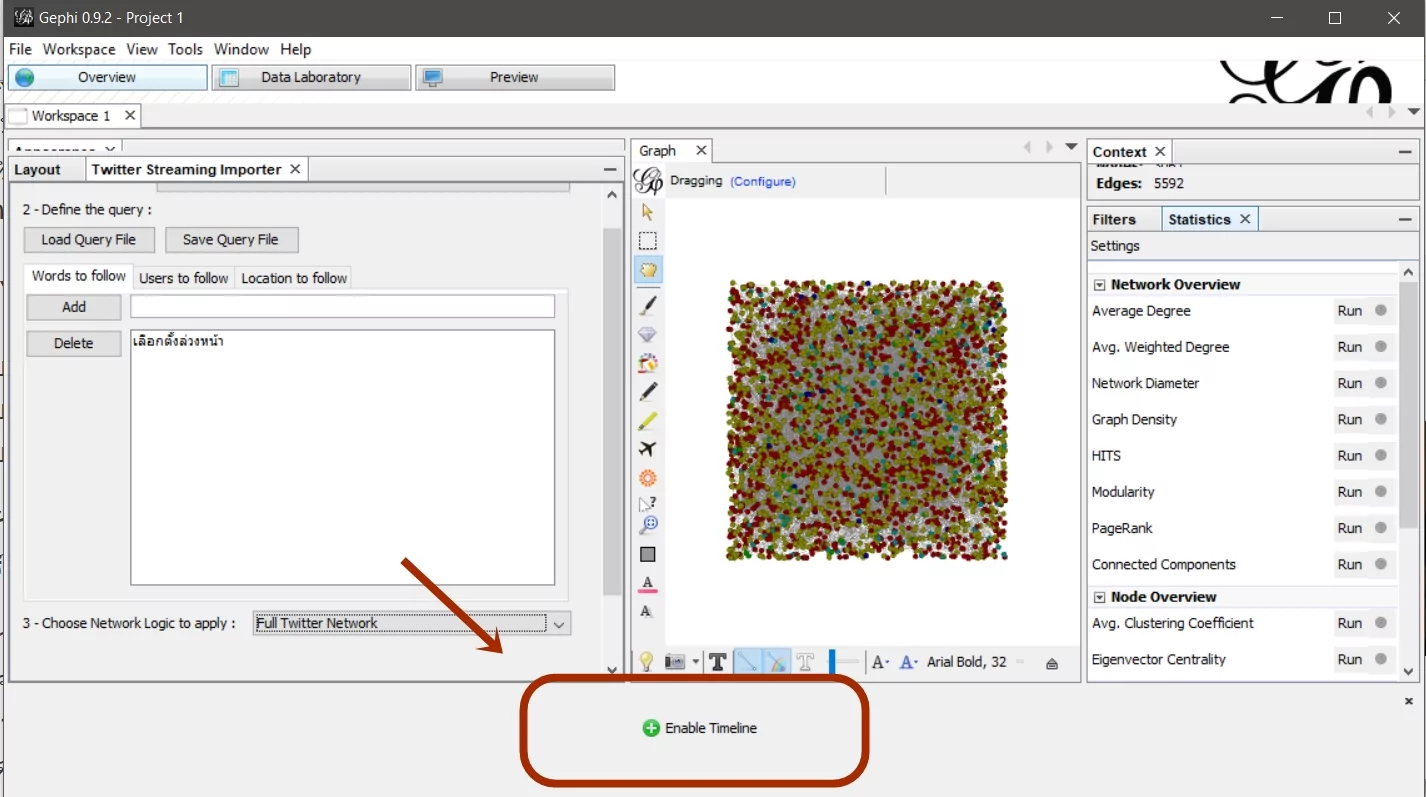The height and width of the screenshot is (797, 1426).
Task: Open the blue label color mode dropdown
Action: (908, 662)
